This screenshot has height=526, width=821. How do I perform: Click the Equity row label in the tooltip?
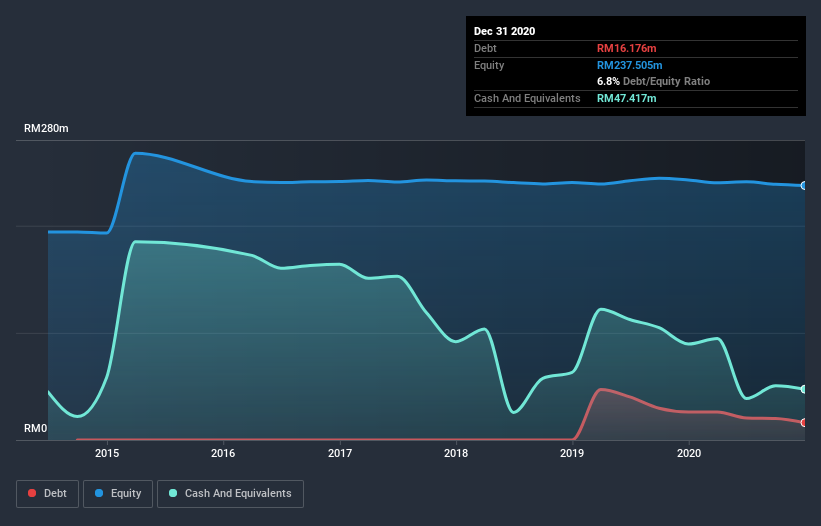(x=489, y=65)
